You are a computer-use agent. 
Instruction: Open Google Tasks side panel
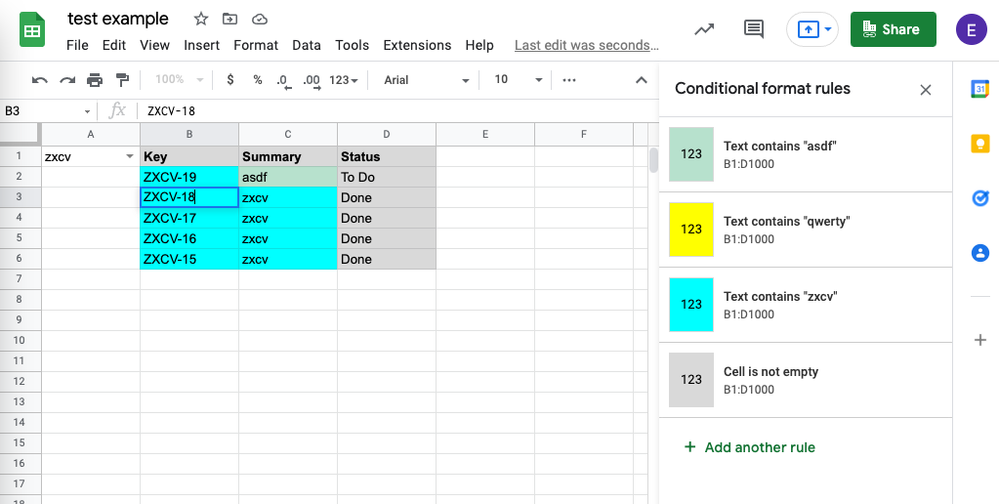click(x=980, y=198)
